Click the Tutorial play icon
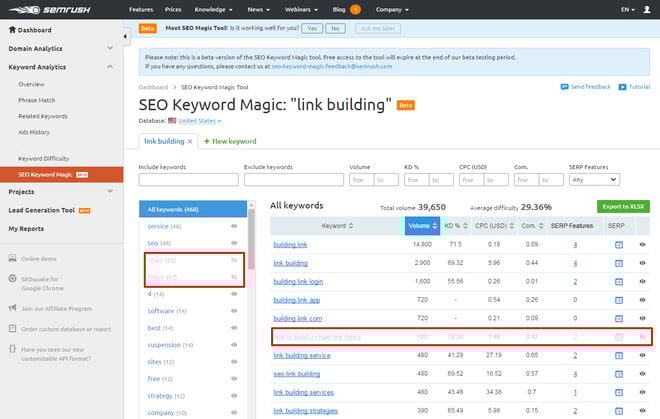660x419 pixels. click(622, 87)
